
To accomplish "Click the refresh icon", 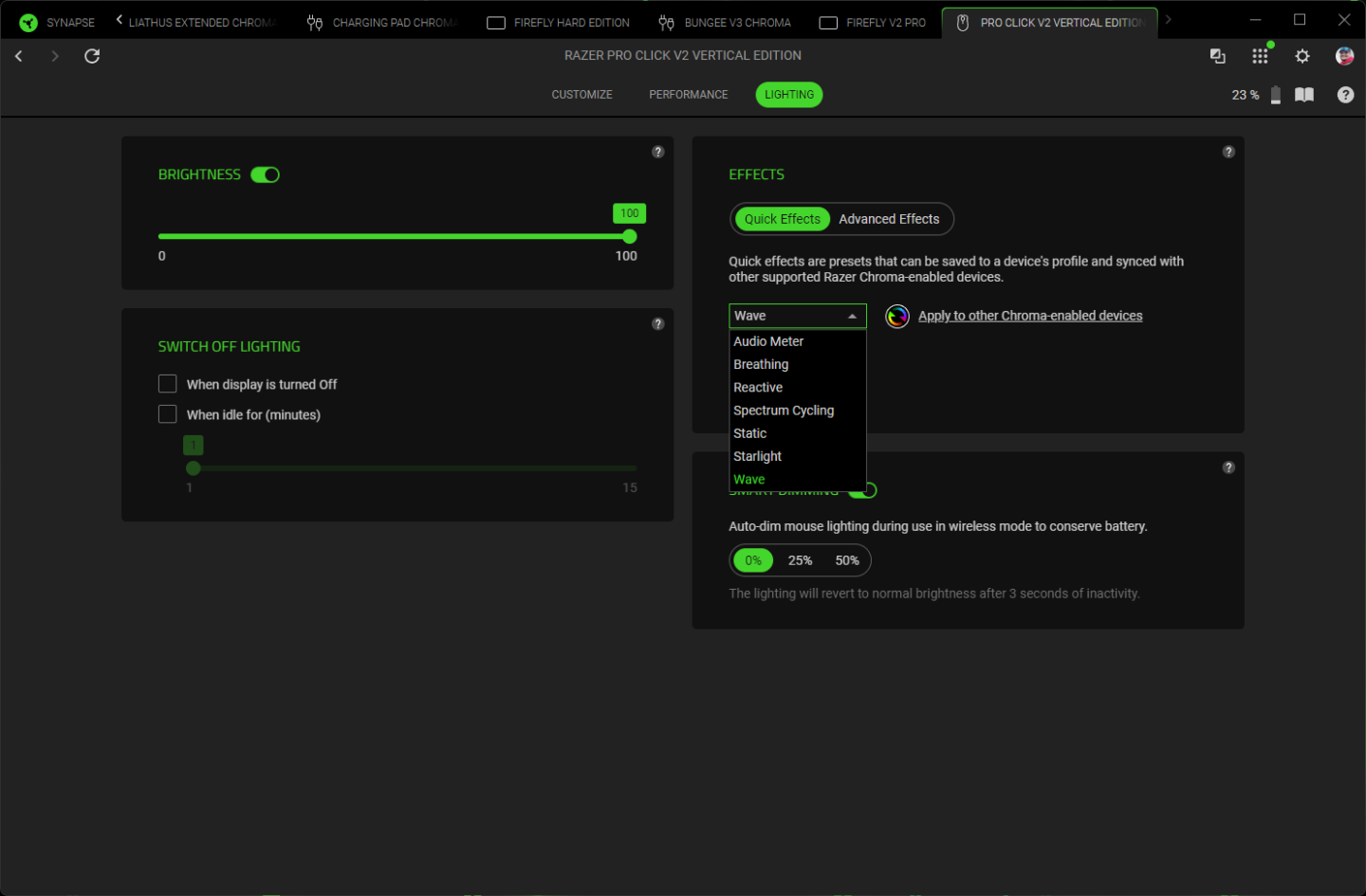I will [92, 56].
